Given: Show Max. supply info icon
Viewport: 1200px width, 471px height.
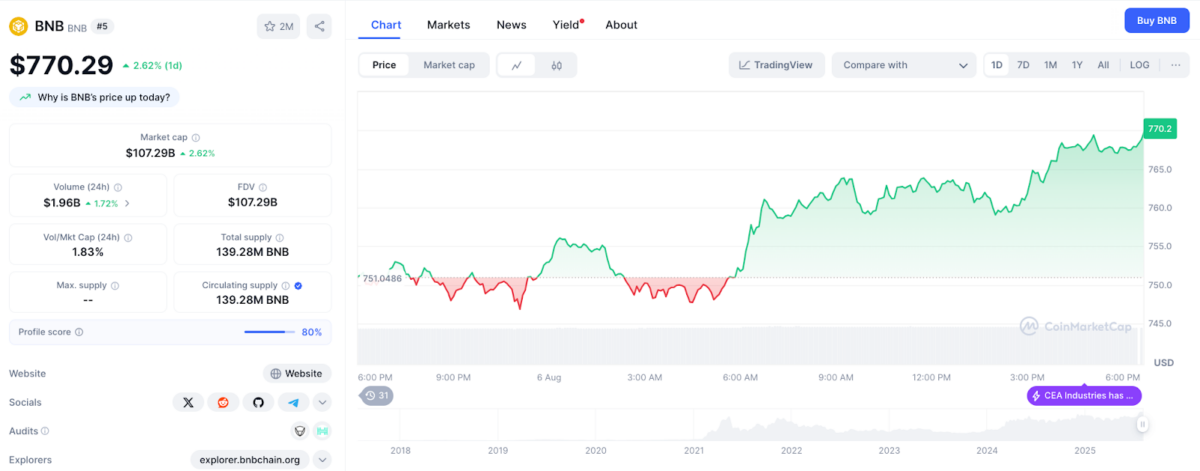Looking at the screenshot, I should click(114, 285).
